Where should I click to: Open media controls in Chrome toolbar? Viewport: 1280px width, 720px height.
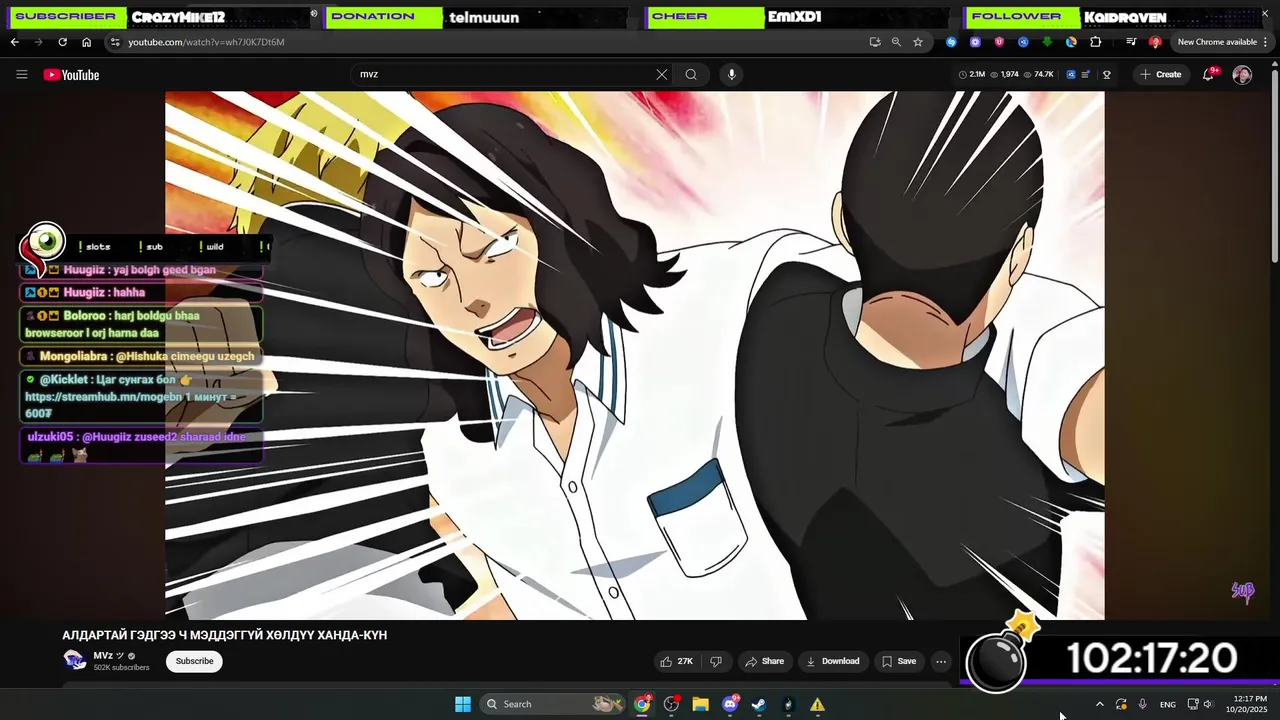click(1131, 42)
